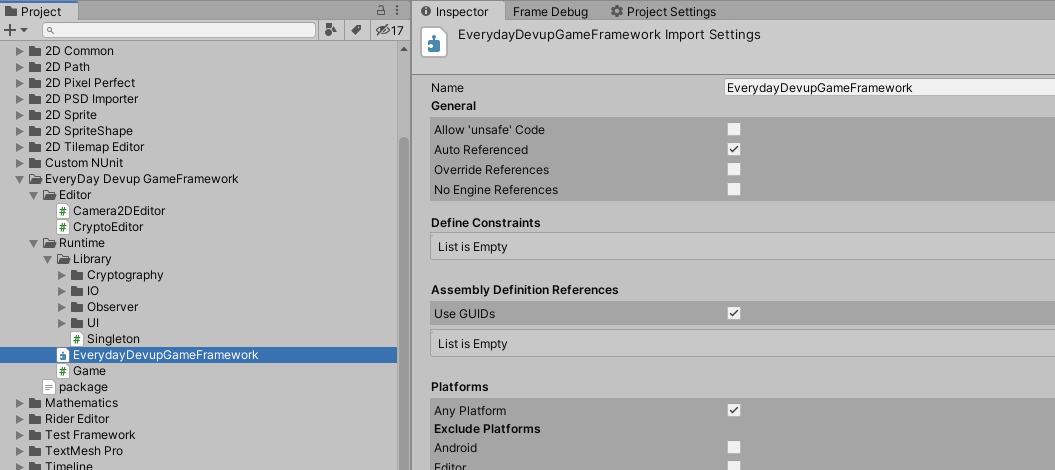
Task: Click the Custom NUnit folder icon
Action: tap(35, 163)
